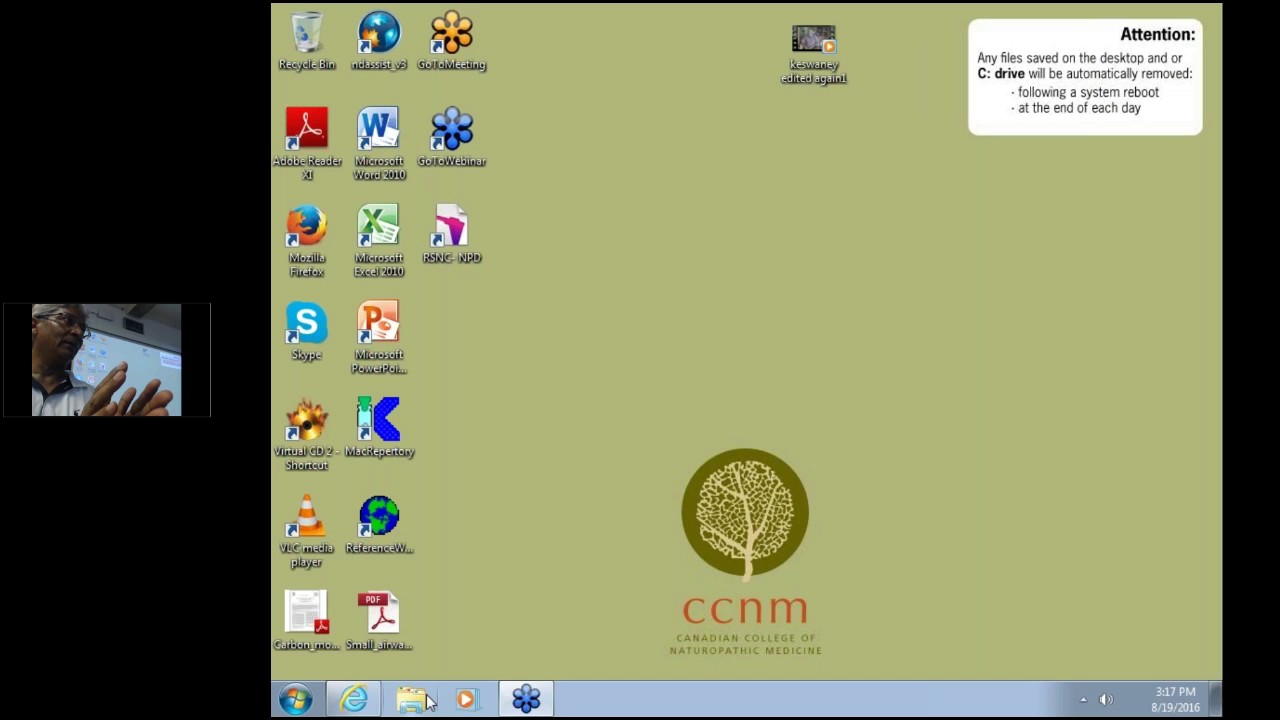Open the Windows Start menu
The width and height of the screenshot is (1280, 720).
[x=295, y=699]
